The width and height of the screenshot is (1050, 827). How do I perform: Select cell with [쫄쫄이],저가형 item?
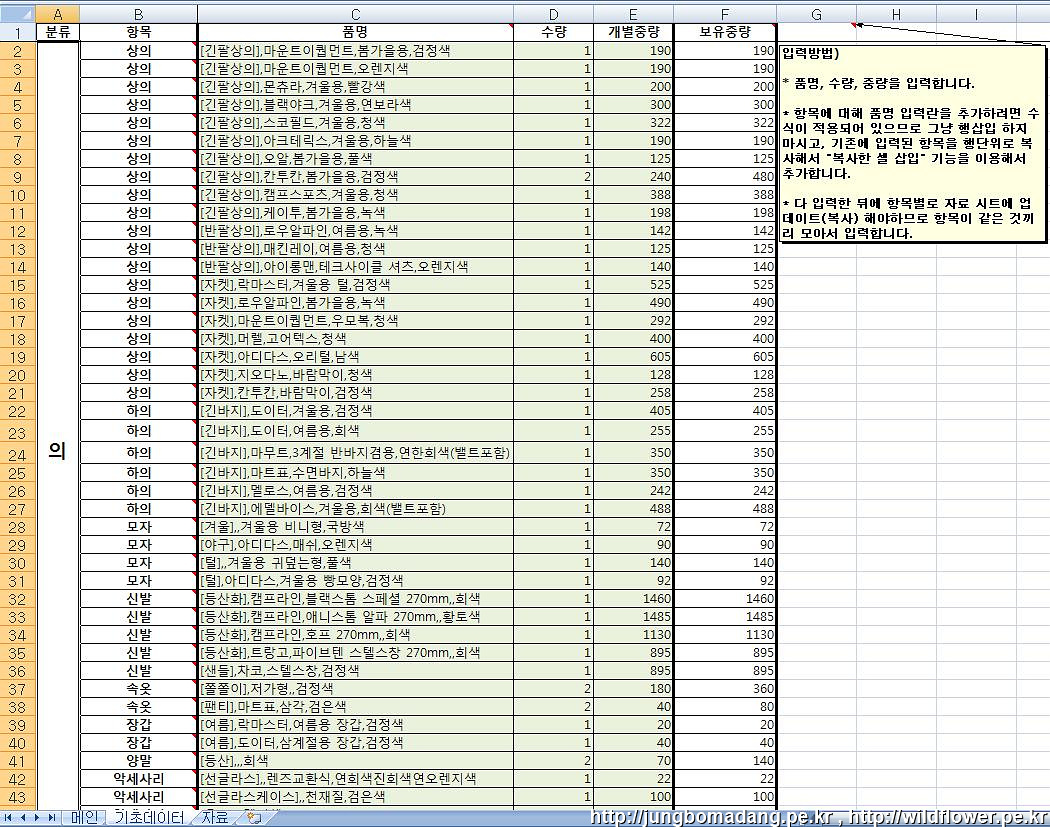tap(356, 689)
